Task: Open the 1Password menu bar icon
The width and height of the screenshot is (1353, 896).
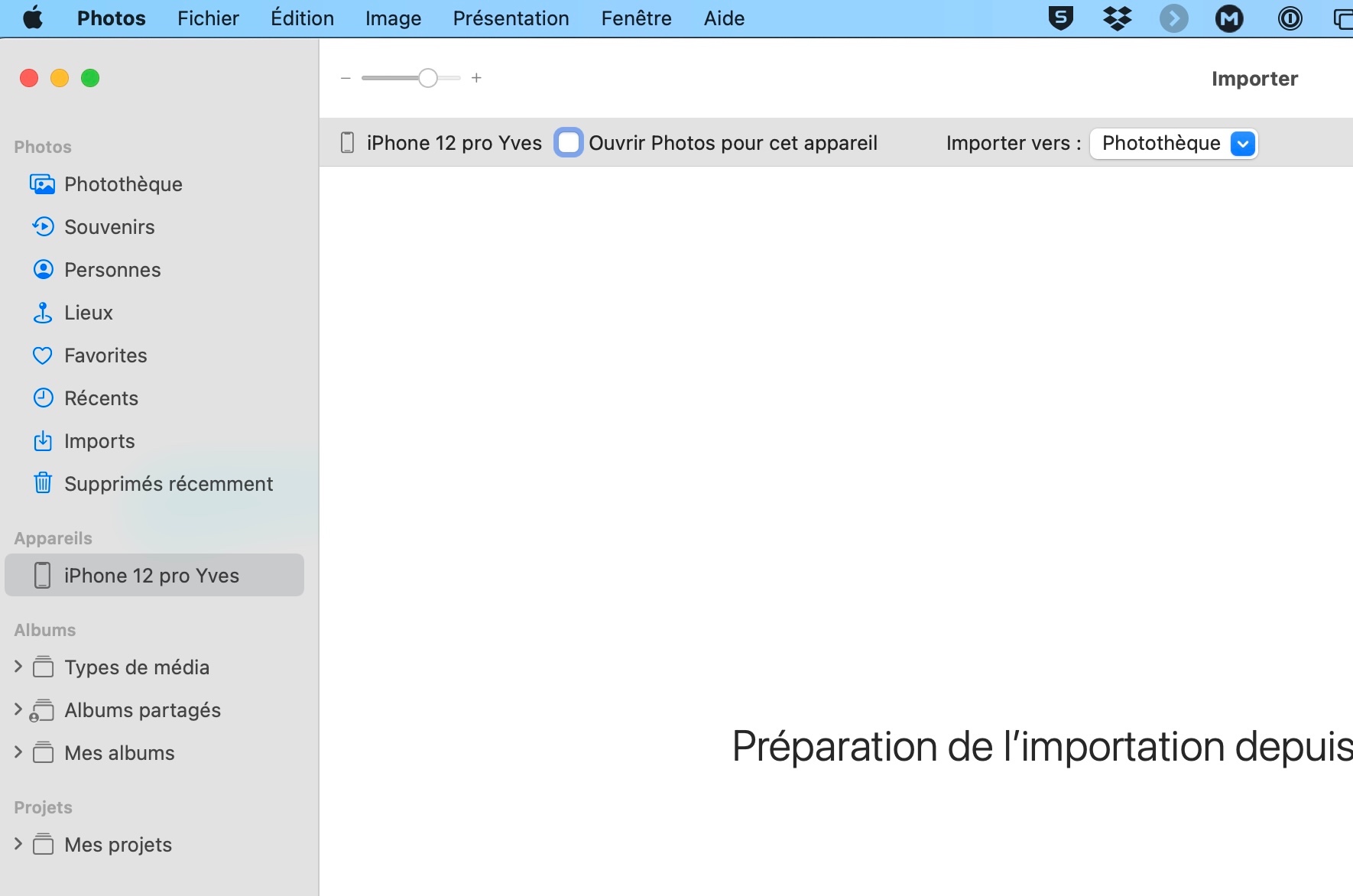Action: point(1290,18)
